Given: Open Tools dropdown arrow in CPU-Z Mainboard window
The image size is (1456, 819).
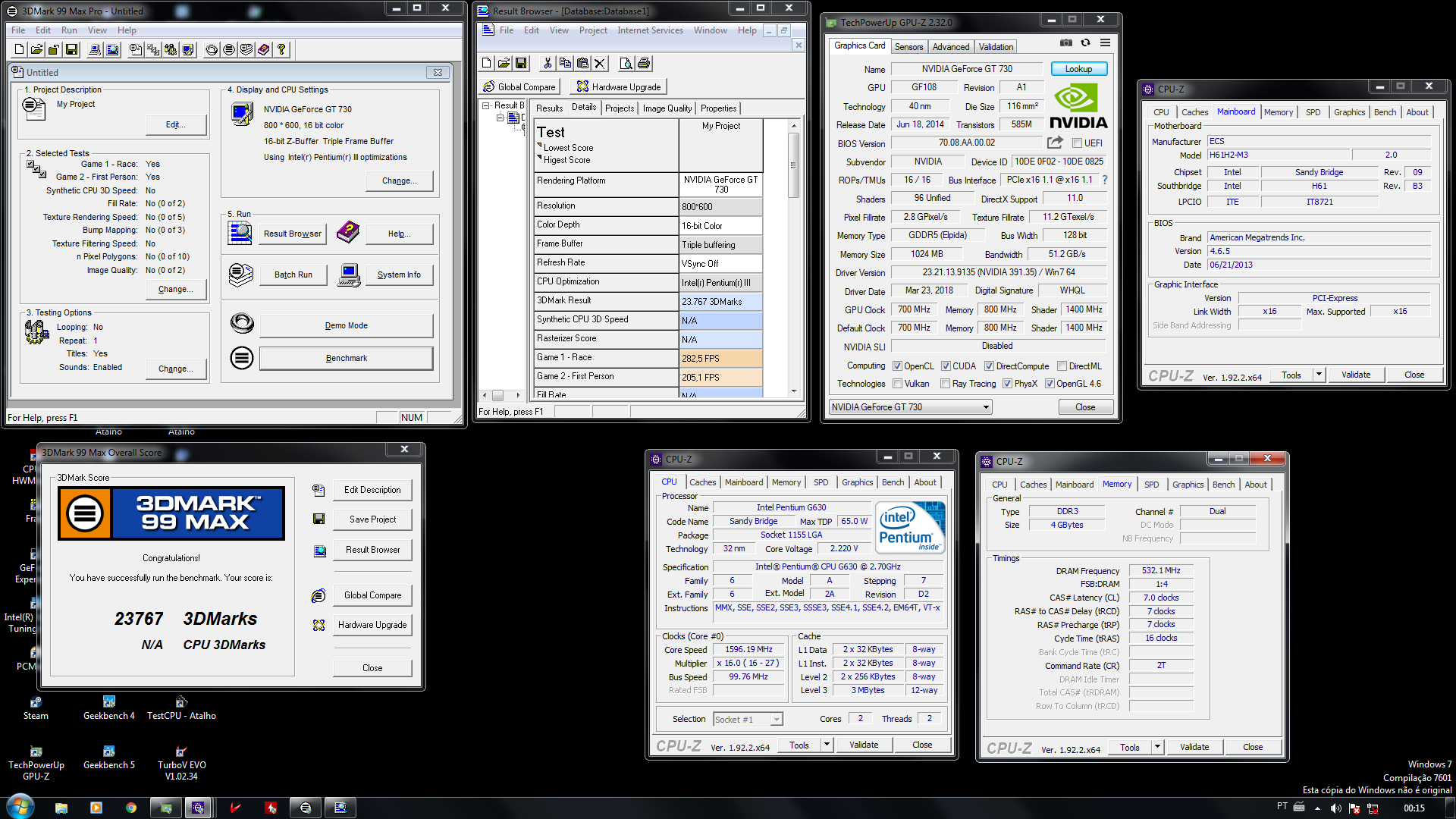Looking at the screenshot, I should [1319, 375].
